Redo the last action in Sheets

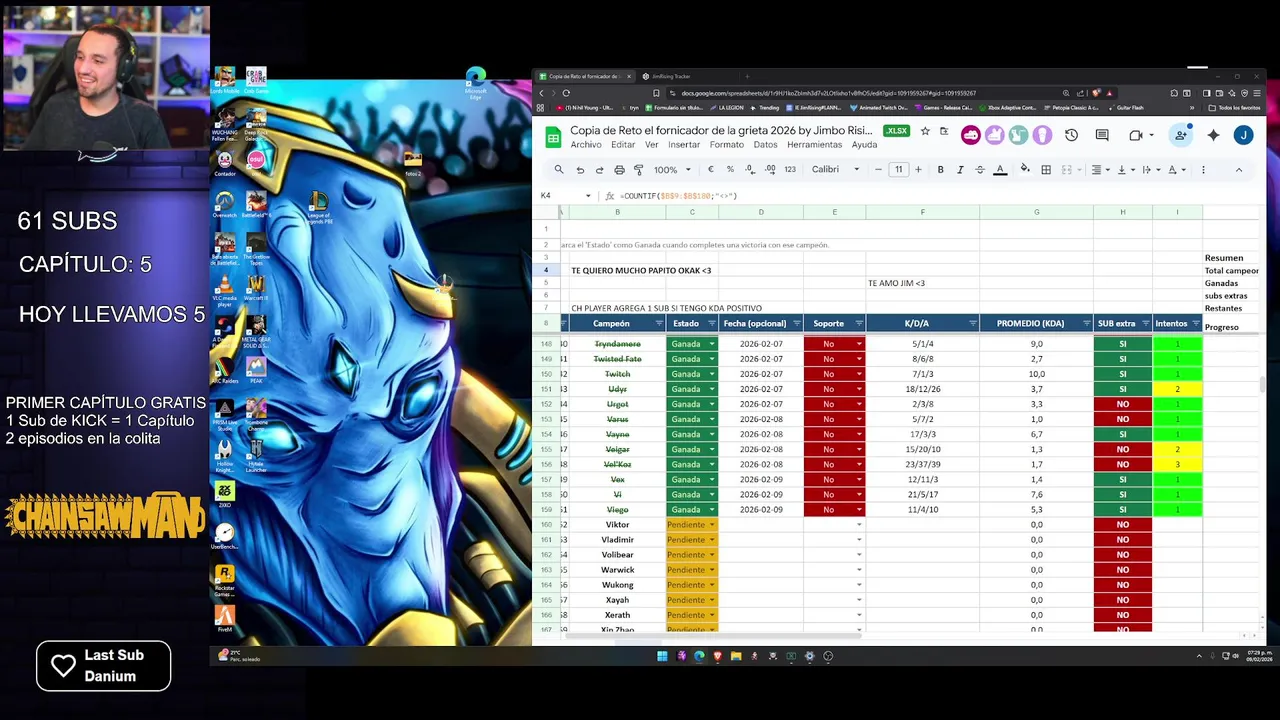(599, 170)
